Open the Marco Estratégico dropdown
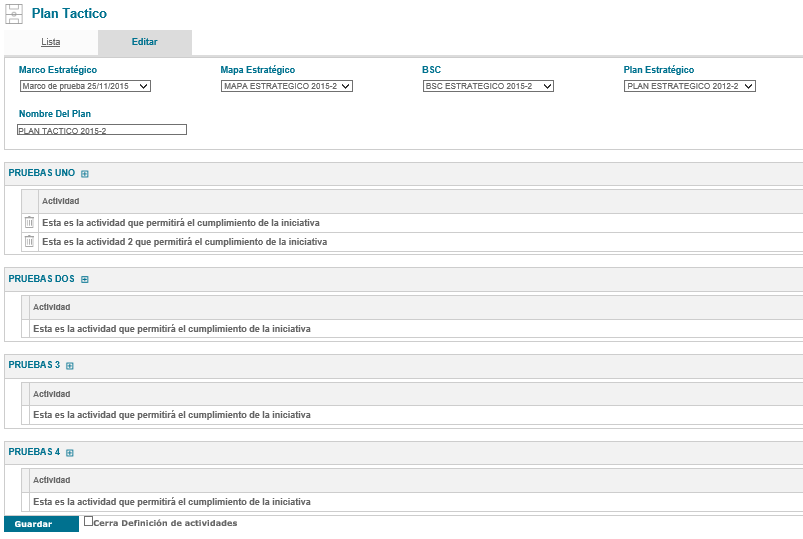The image size is (803, 539). (85, 86)
